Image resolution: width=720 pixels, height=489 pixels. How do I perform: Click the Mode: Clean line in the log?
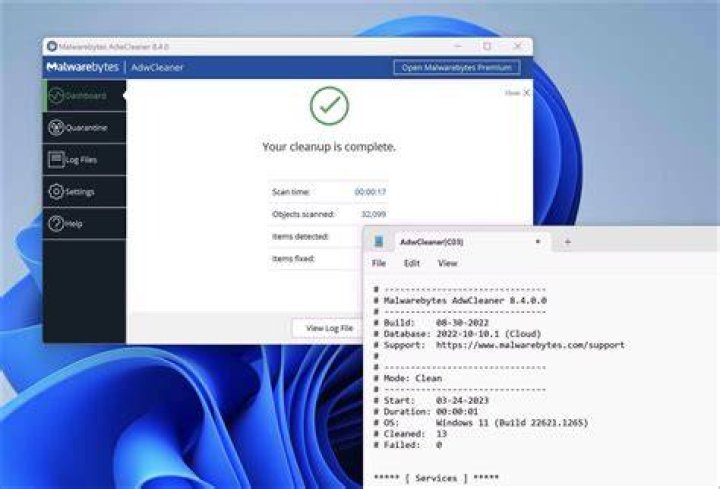coord(408,378)
